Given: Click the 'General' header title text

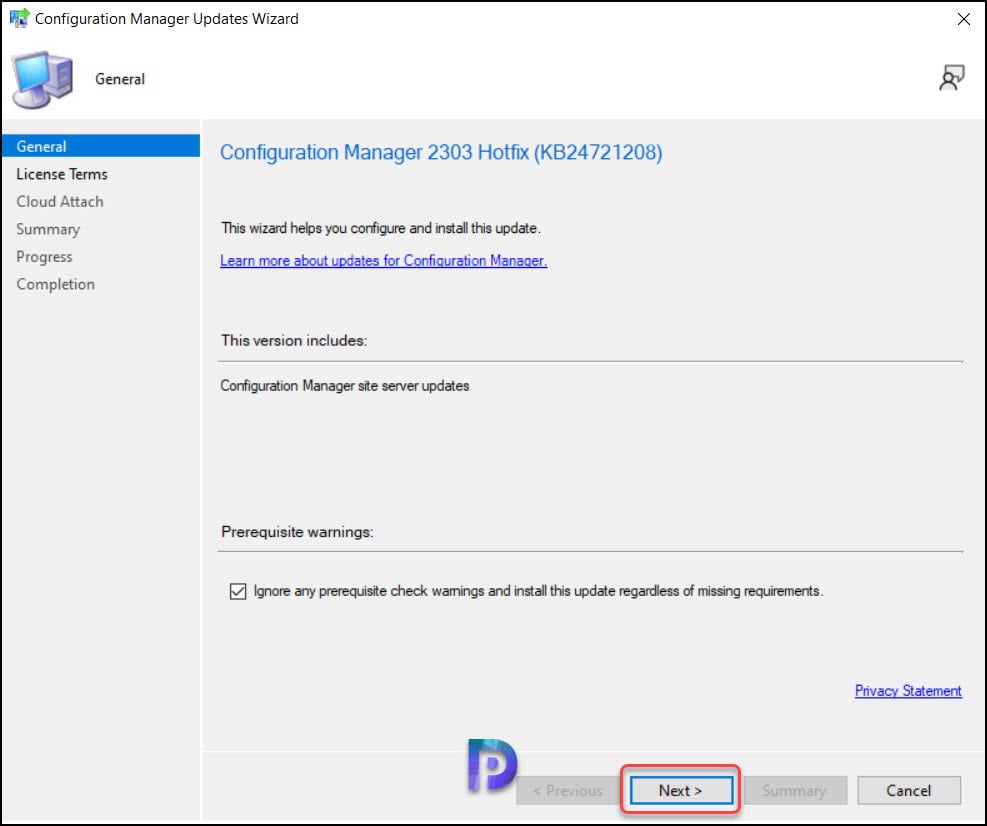Looking at the screenshot, I should point(120,79).
